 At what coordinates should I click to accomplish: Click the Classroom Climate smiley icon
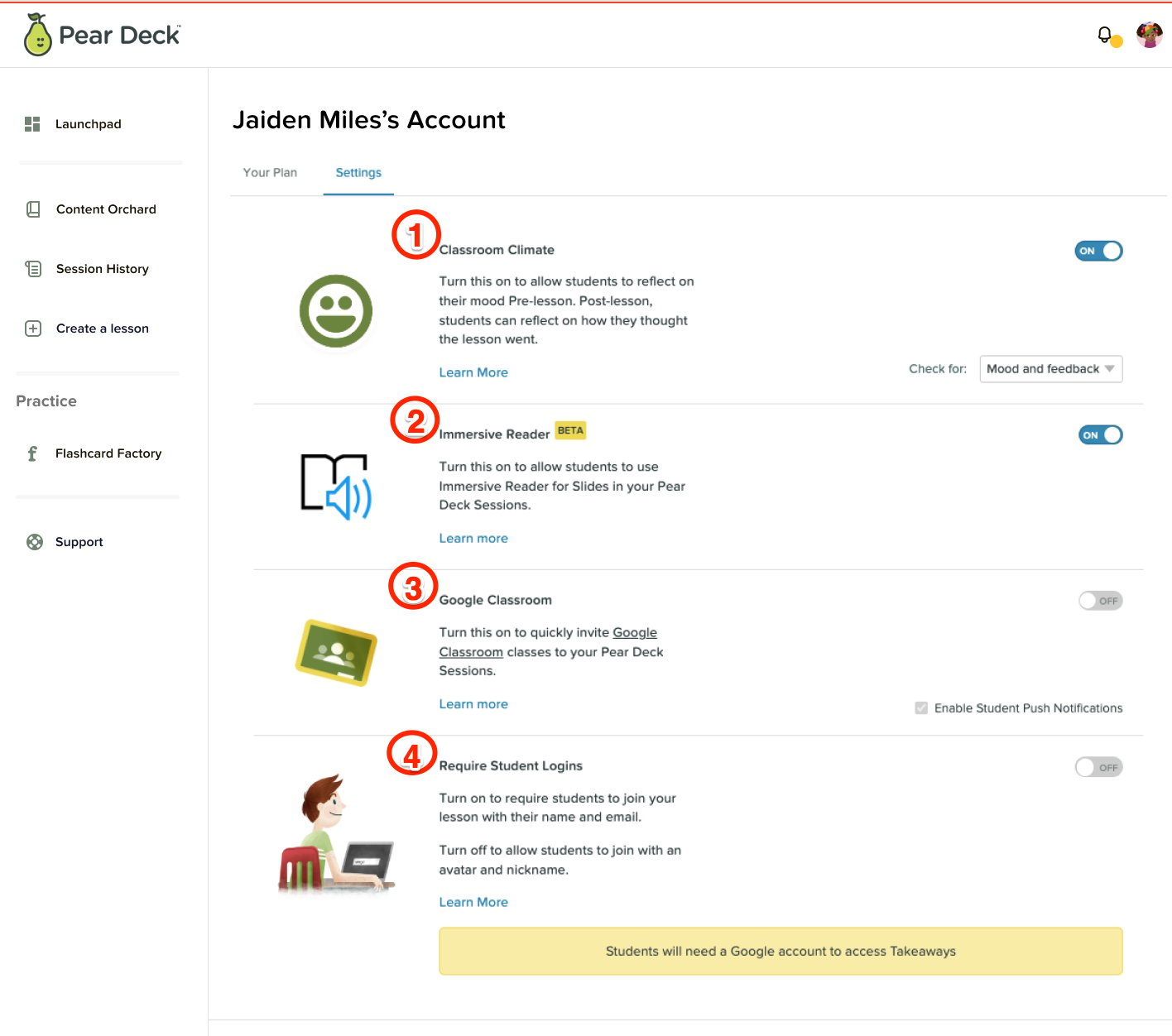click(336, 311)
